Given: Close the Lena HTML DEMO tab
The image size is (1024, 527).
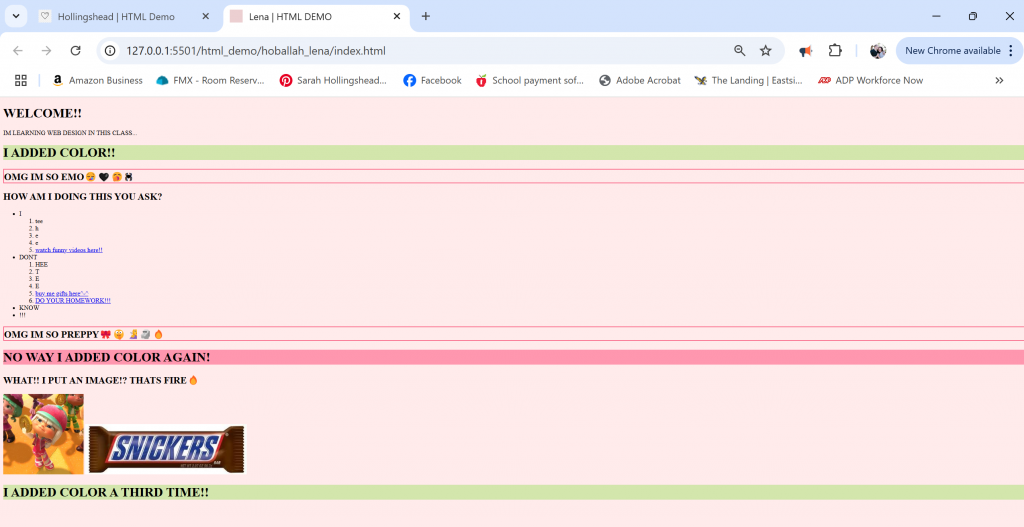Looking at the screenshot, I should click(x=396, y=16).
